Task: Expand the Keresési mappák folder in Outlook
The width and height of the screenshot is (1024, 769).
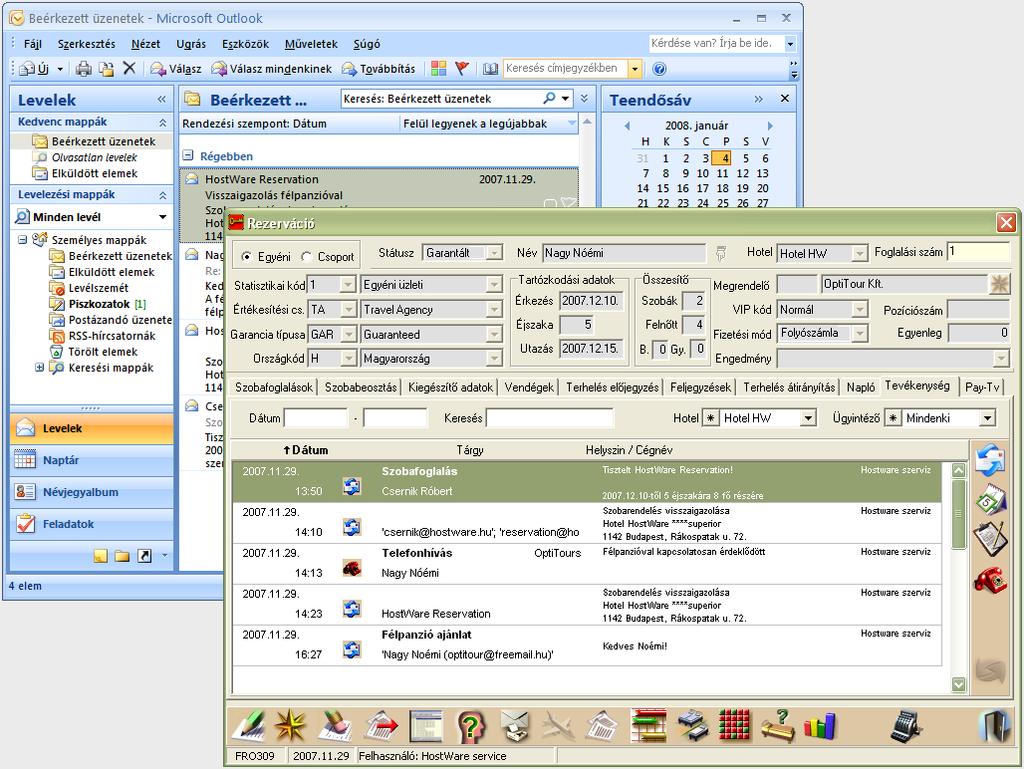Action: click(x=39, y=368)
